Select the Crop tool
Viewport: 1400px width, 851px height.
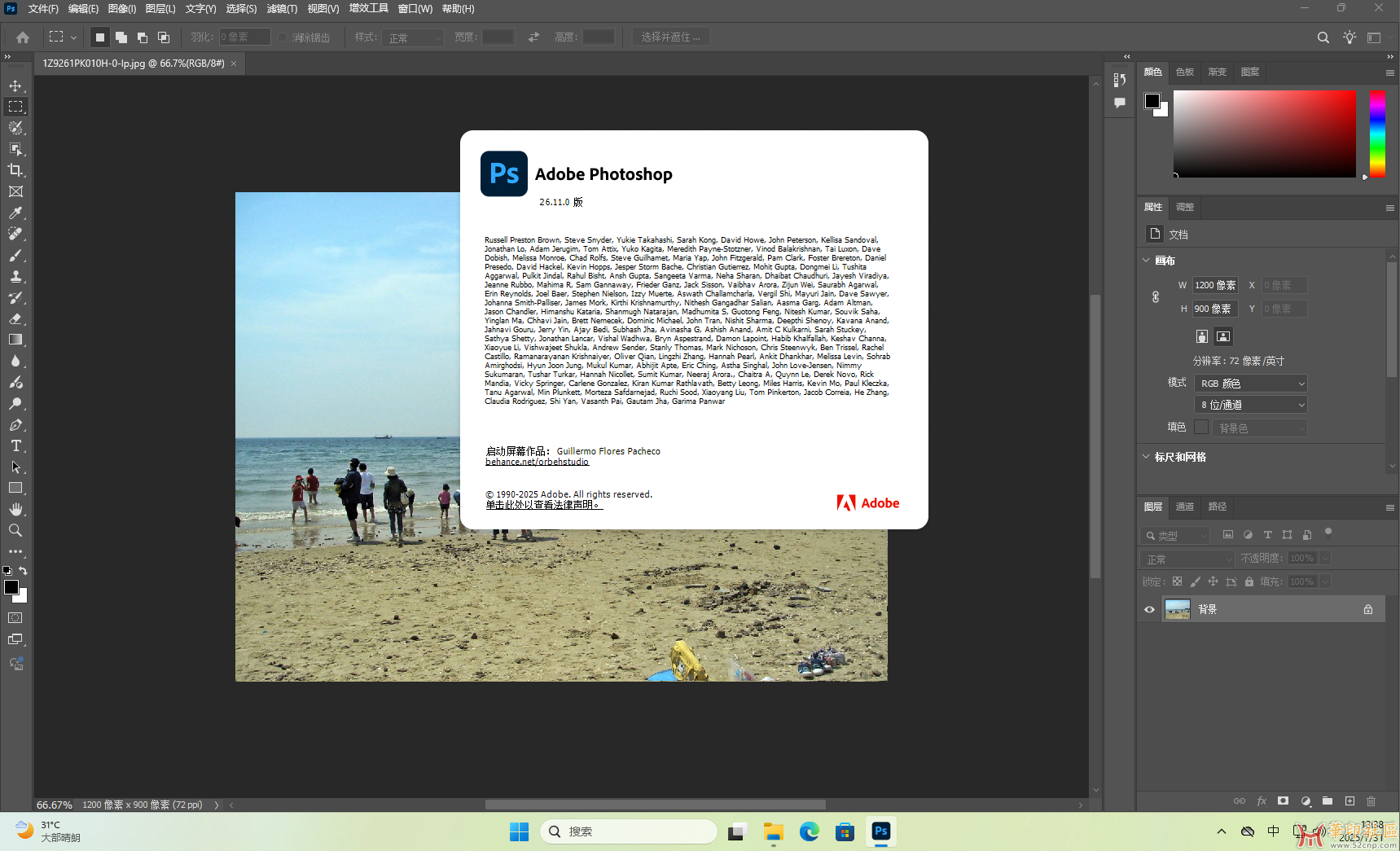[x=15, y=170]
